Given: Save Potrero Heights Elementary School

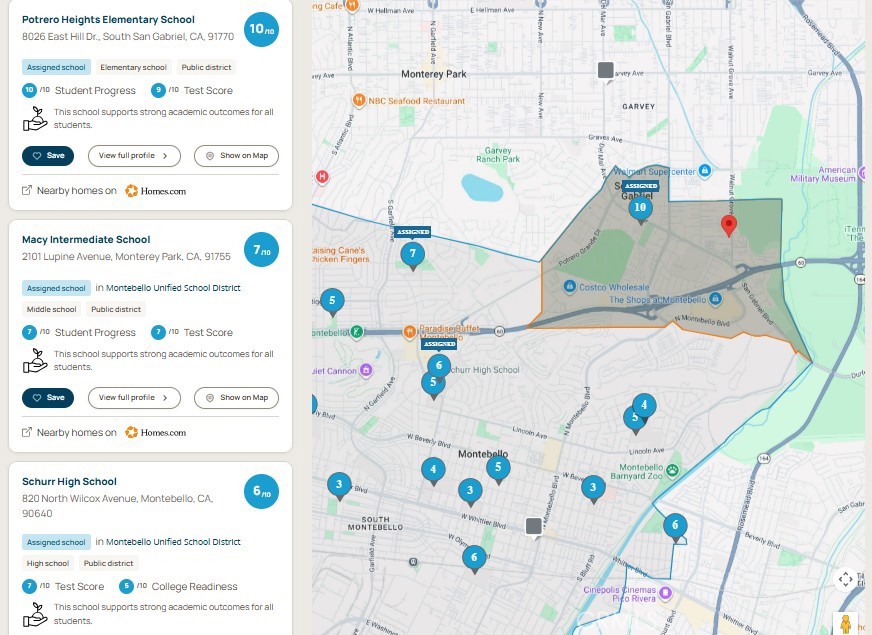Looking at the screenshot, I should 48,156.
